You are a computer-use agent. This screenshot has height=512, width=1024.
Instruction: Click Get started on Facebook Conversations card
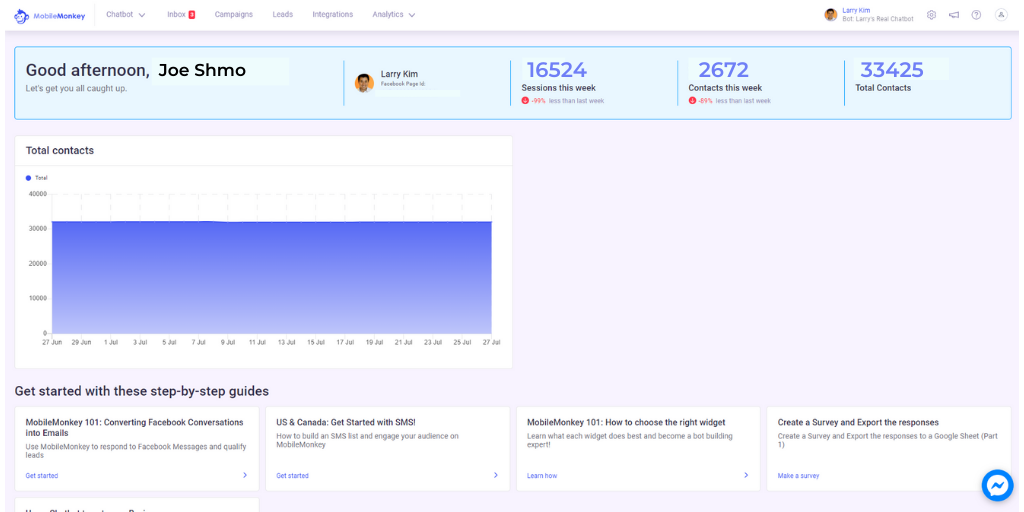pos(42,476)
